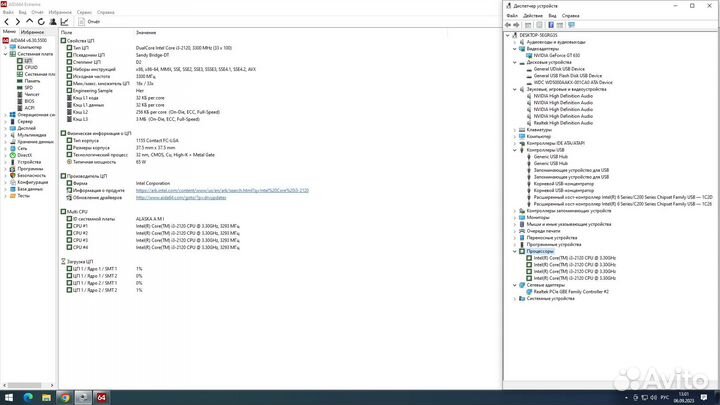Click the Безопасность shield icon in AIDA64 tree
Image resolution: width=720 pixels, height=405 pixels.
point(13,175)
